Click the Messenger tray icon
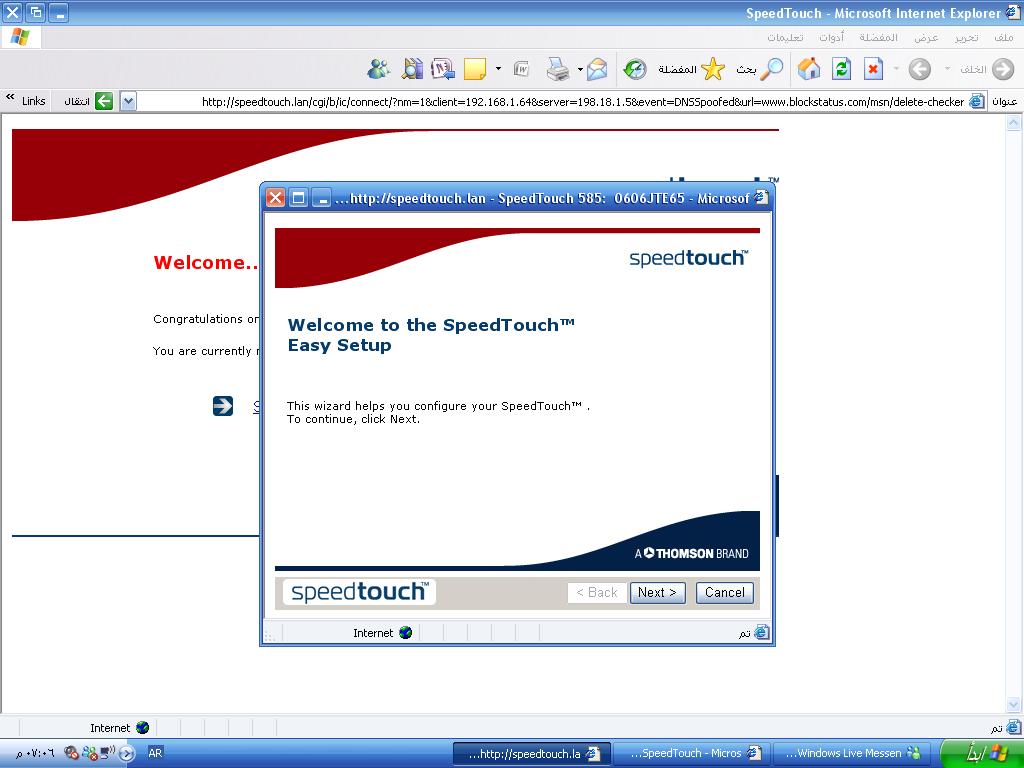Viewport: 1024px width, 768px height. click(x=90, y=753)
